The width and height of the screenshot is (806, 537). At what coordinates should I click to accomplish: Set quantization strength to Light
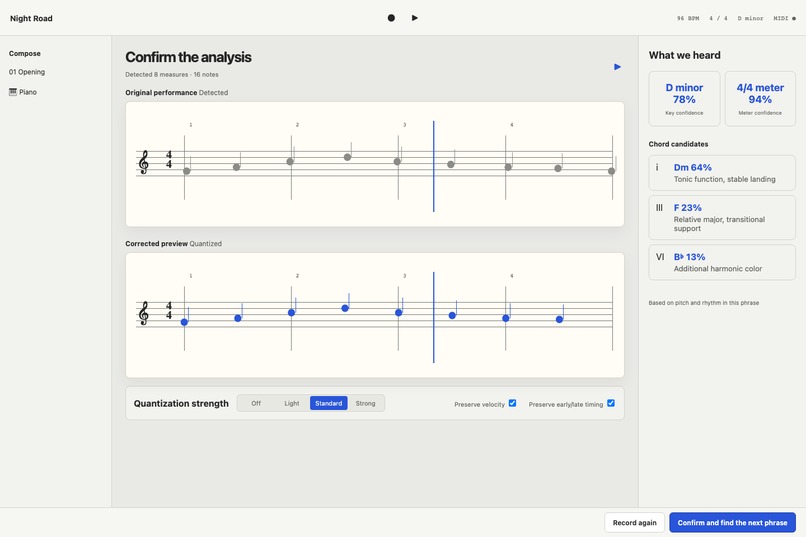click(x=291, y=403)
